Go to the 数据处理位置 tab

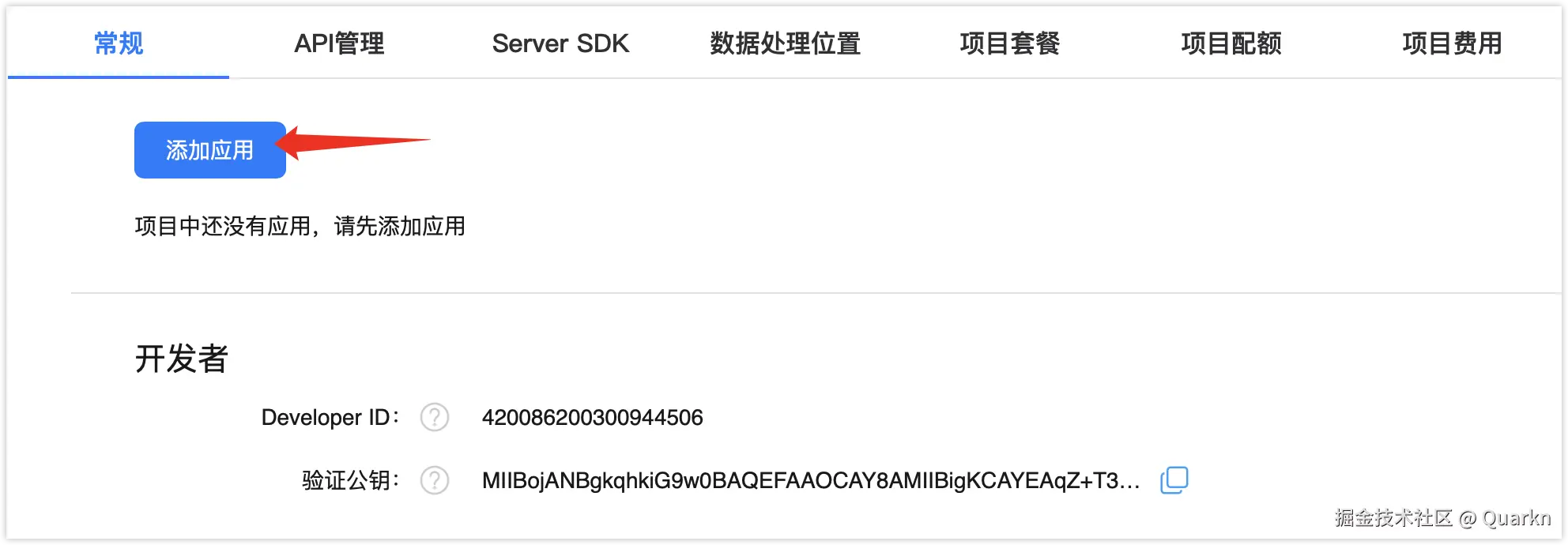pos(786,43)
